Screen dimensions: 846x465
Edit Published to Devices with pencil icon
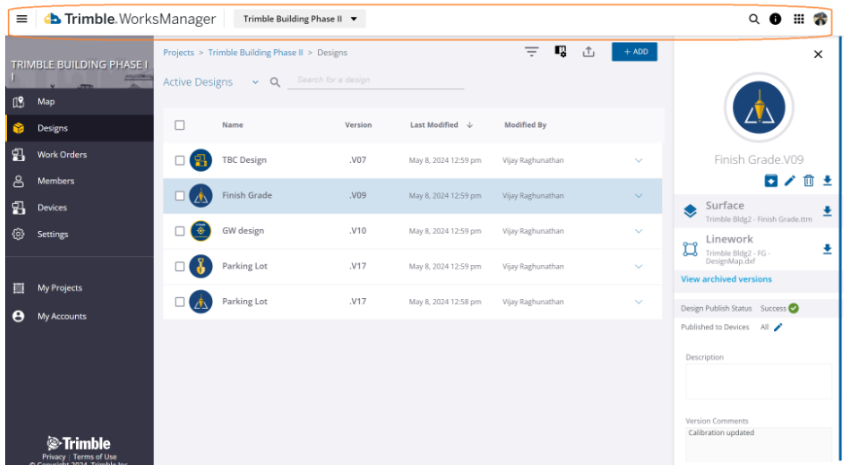coord(778,327)
